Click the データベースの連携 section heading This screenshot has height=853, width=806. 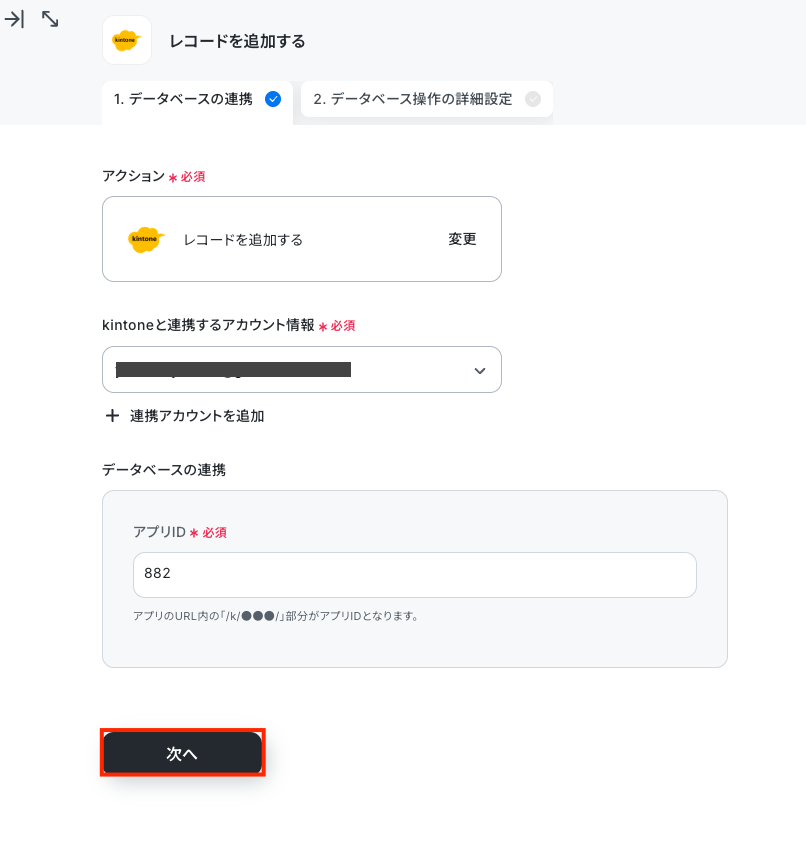164,469
